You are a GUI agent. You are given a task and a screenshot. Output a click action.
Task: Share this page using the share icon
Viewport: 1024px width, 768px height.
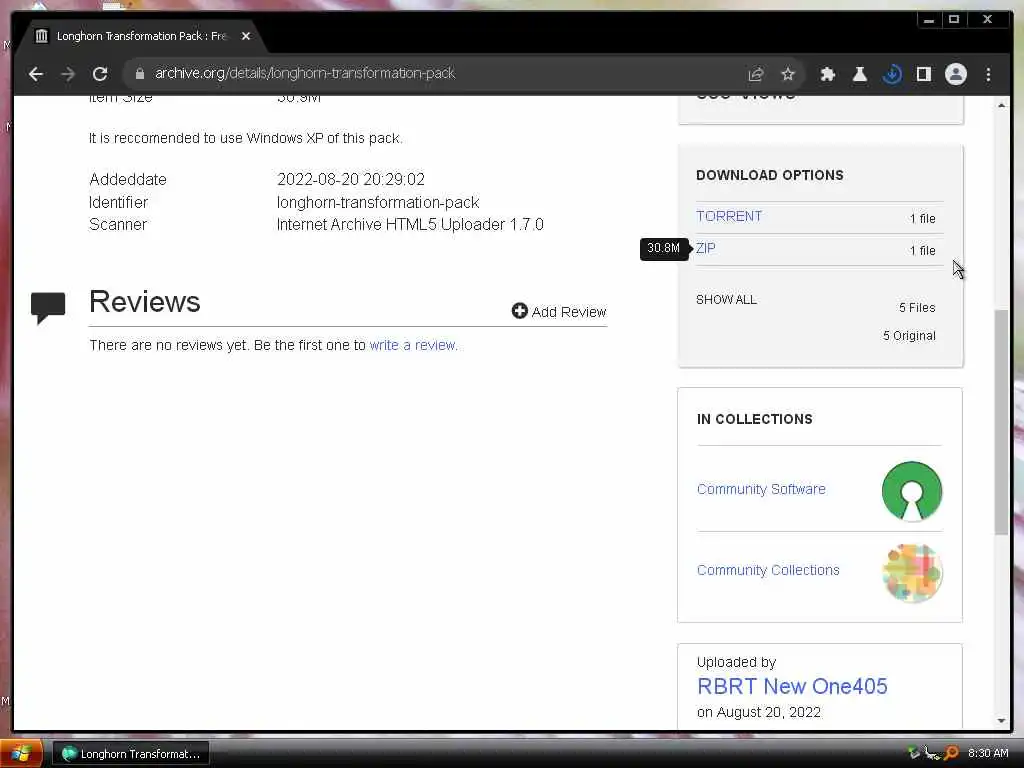click(x=756, y=74)
